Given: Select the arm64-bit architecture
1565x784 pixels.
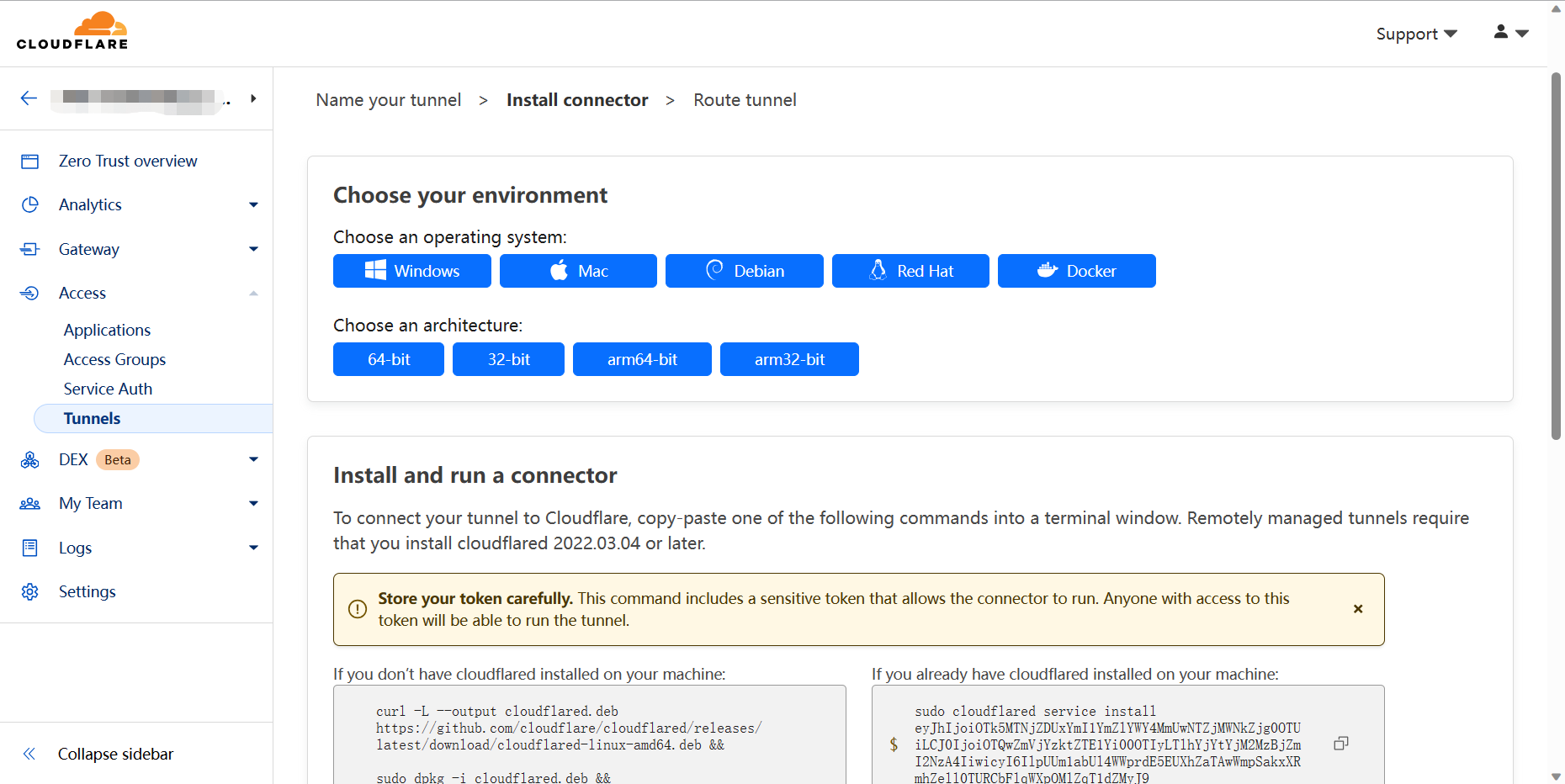Looking at the screenshot, I should click(641, 359).
